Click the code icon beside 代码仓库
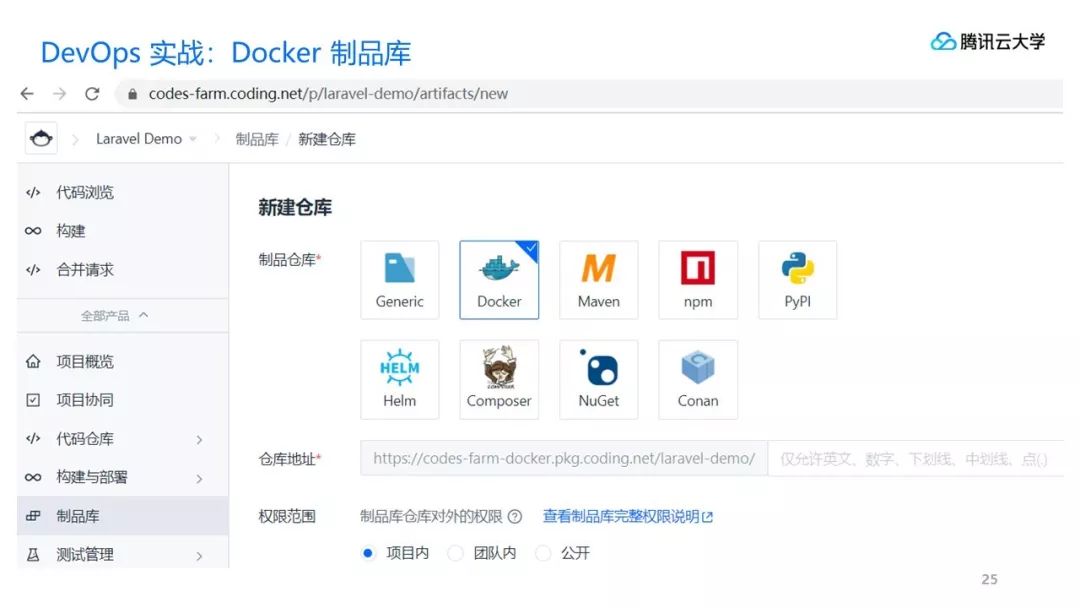Viewport: 1080px width, 608px height. (x=33, y=439)
